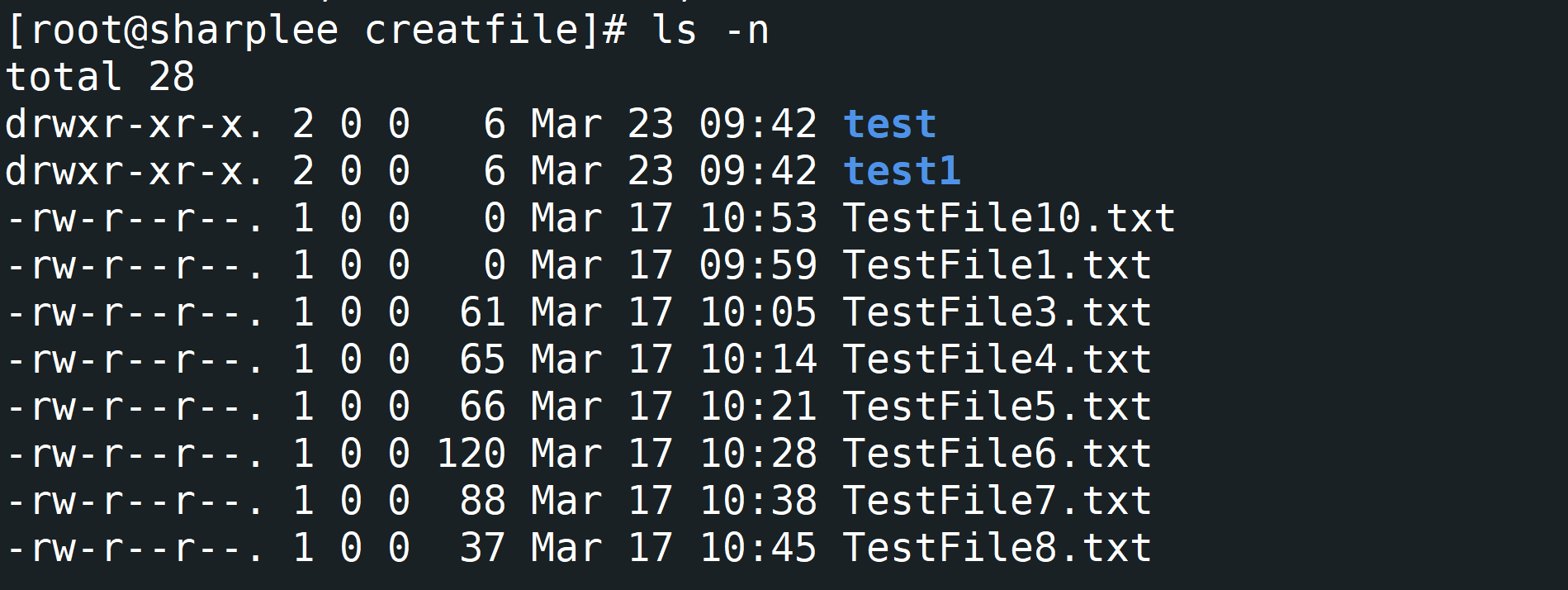
Task: Select the TestFile3.txt filename
Action: click(997, 313)
